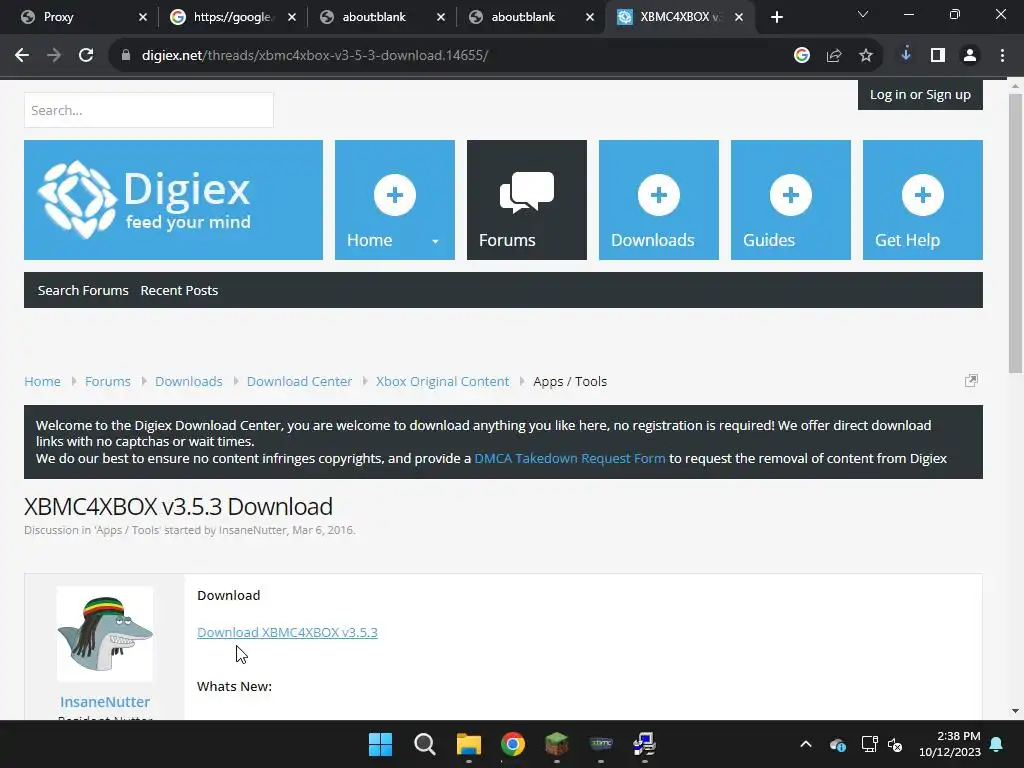Open the Get Help navigation tile

pos(922,200)
